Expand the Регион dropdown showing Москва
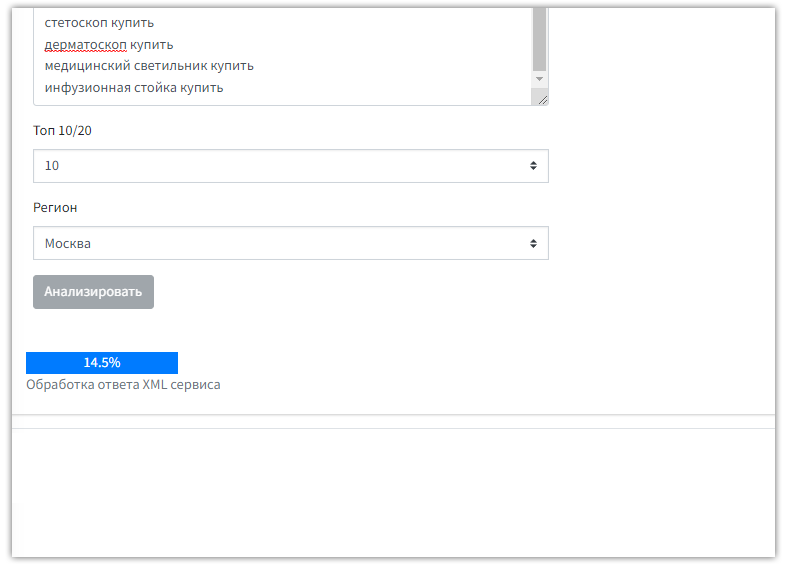 tap(290, 243)
